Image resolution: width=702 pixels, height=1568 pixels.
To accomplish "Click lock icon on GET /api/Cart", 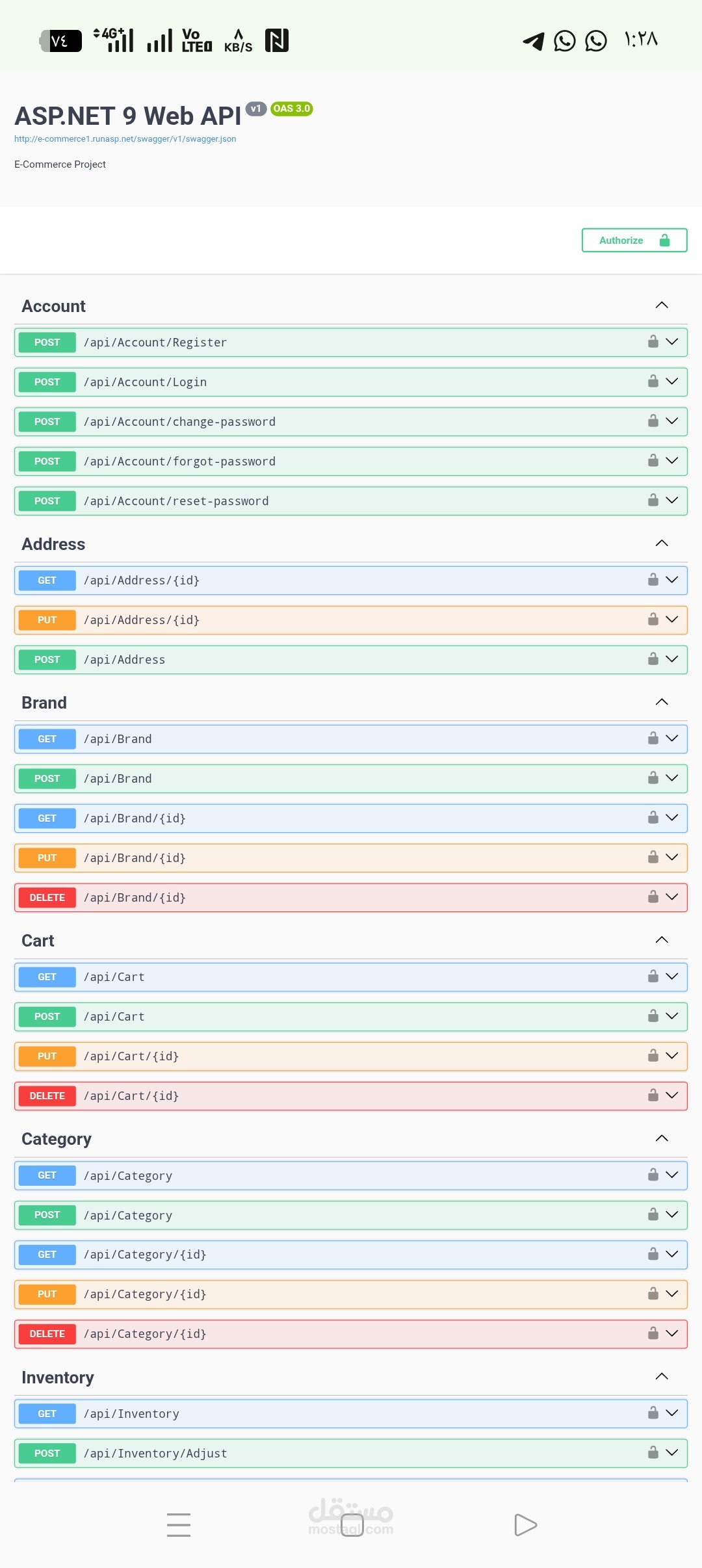I will (x=653, y=976).
